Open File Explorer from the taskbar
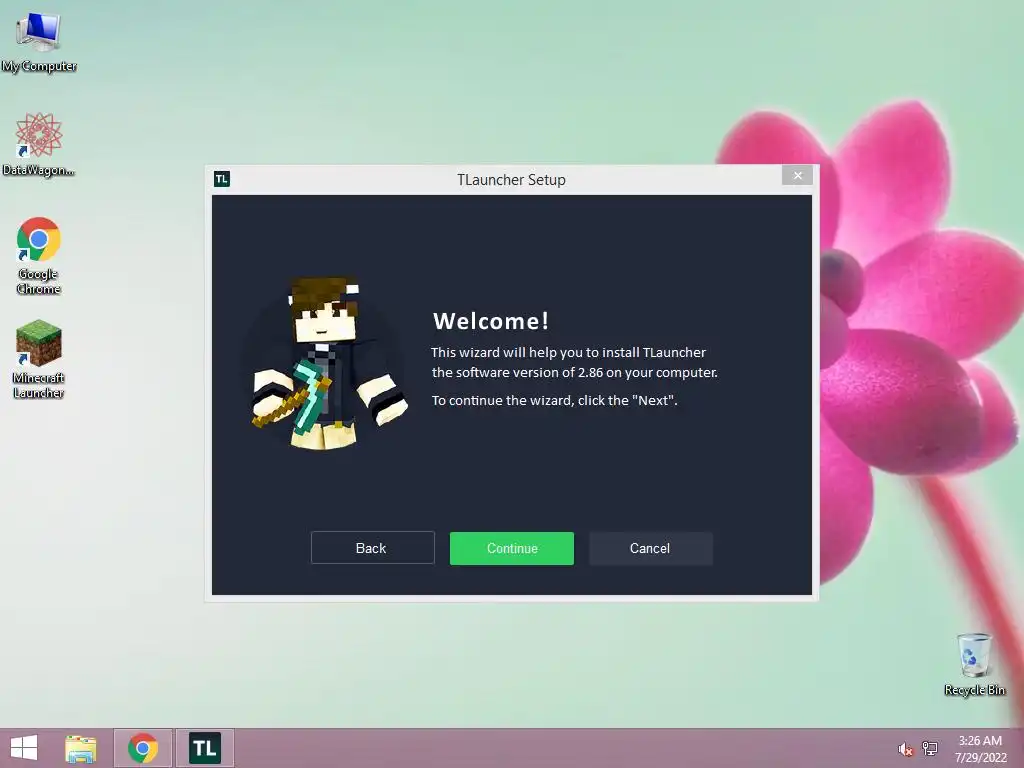Screen dimensions: 1024x768 [x=81, y=748]
